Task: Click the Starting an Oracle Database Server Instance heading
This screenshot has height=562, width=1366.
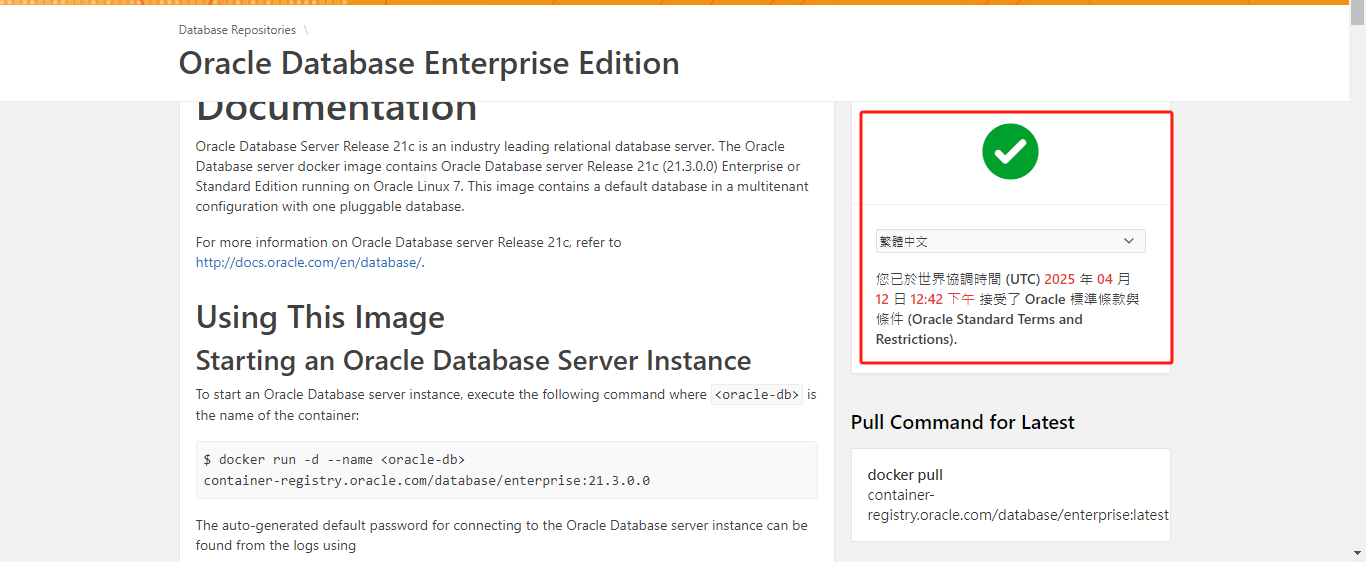Action: [473, 360]
